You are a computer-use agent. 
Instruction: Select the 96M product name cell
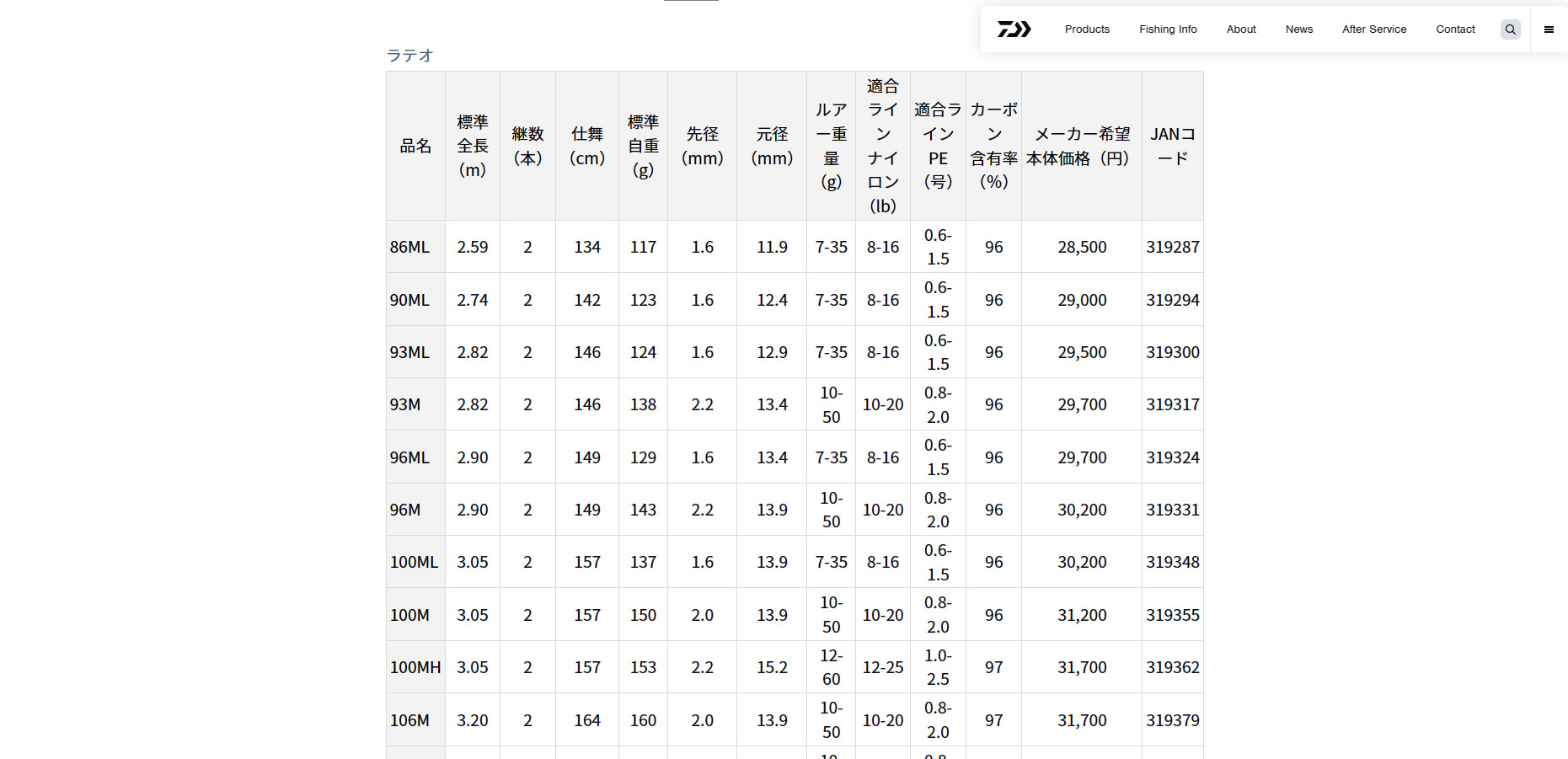[415, 510]
